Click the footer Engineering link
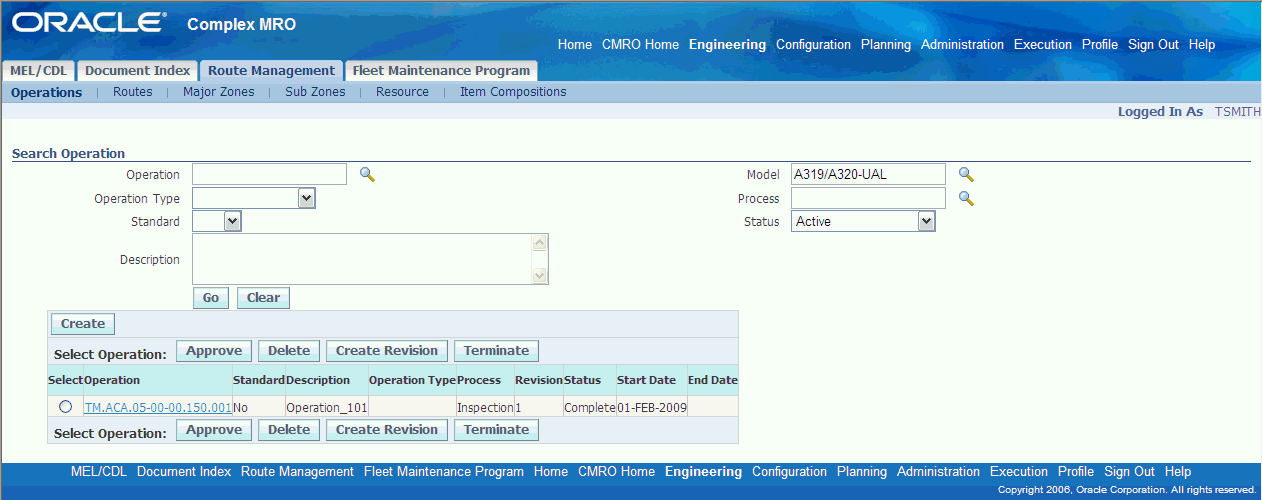Screen dimensions: 1262x500 (703, 472)
